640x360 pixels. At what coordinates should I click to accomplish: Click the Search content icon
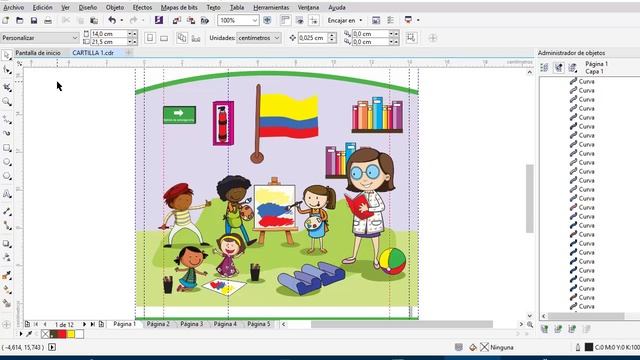coord(159,20)
